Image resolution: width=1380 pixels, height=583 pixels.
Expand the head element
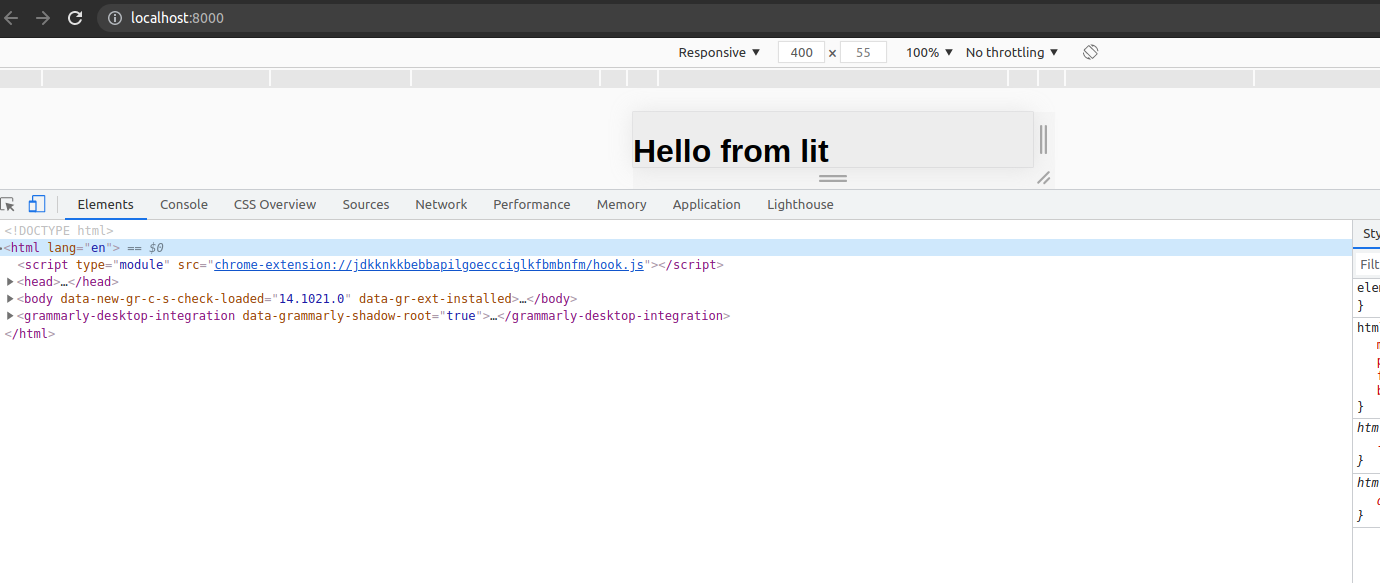coord(11,282)
